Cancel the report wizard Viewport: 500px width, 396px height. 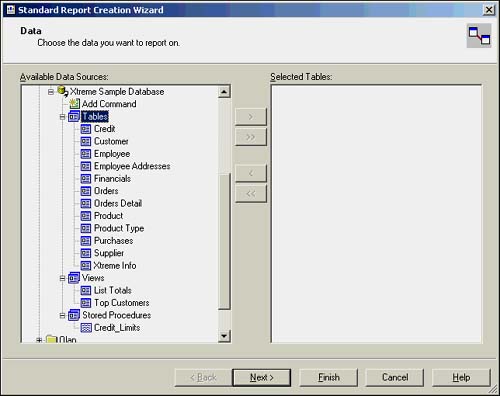point(395,378)
